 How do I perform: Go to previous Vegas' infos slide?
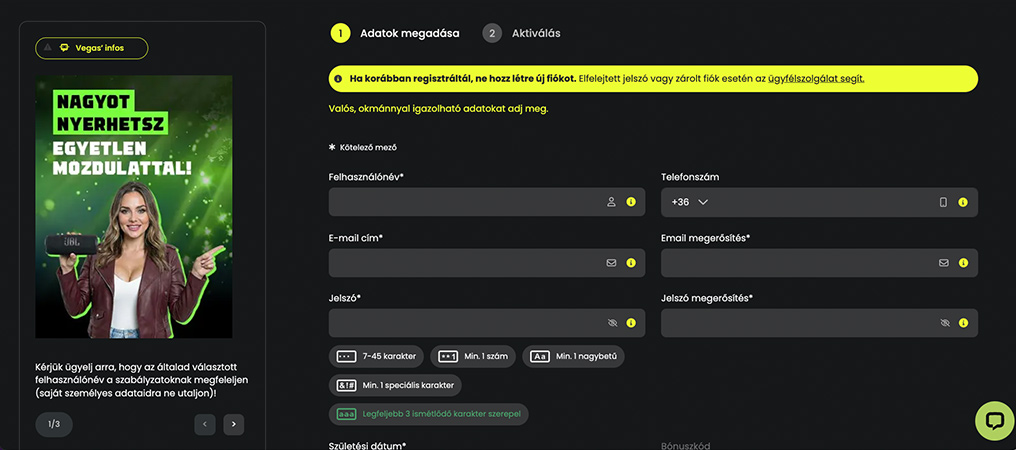coord(205,425)
